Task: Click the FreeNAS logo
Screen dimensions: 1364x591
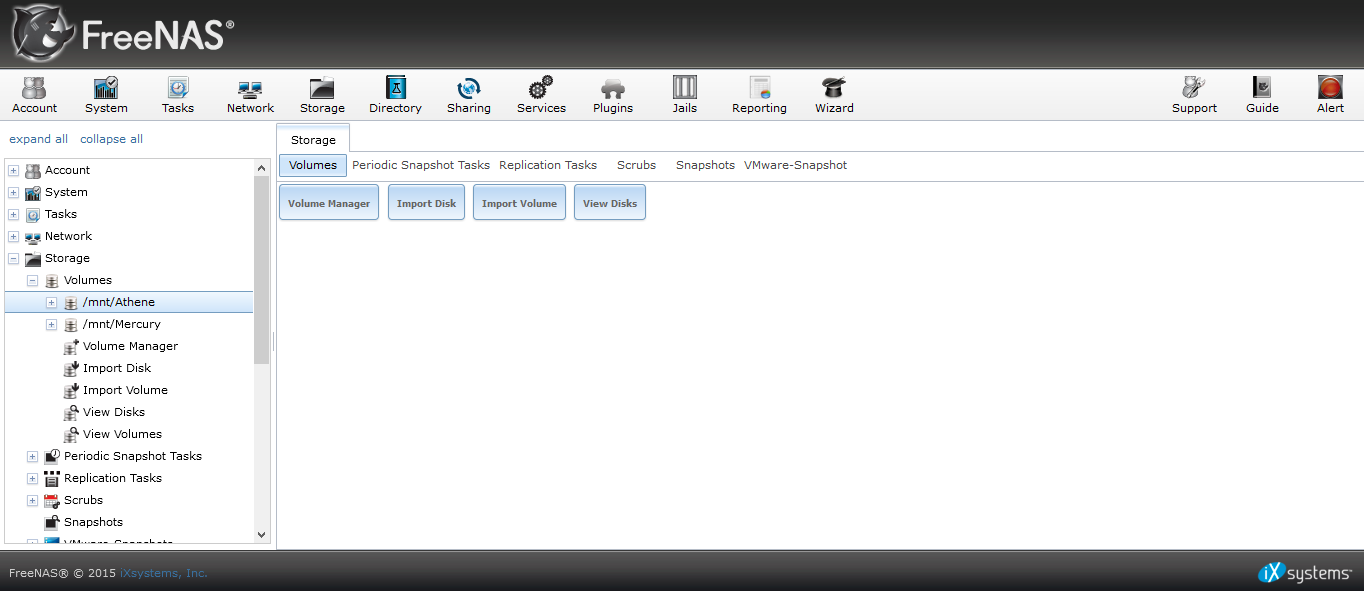Action: (x=123, y=34)
